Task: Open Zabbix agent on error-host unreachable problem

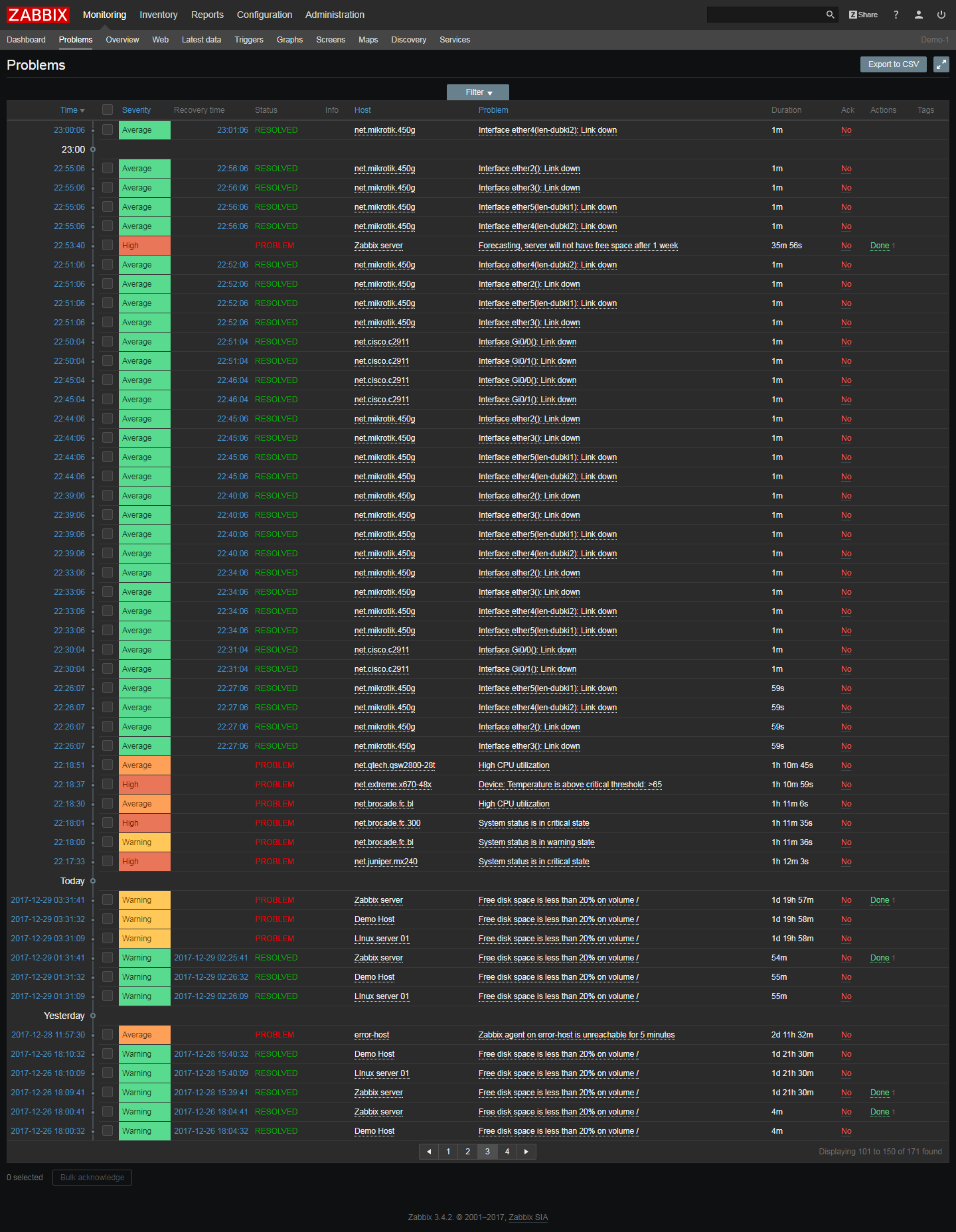Action: pyautogui.click(x=576, y=1035)
